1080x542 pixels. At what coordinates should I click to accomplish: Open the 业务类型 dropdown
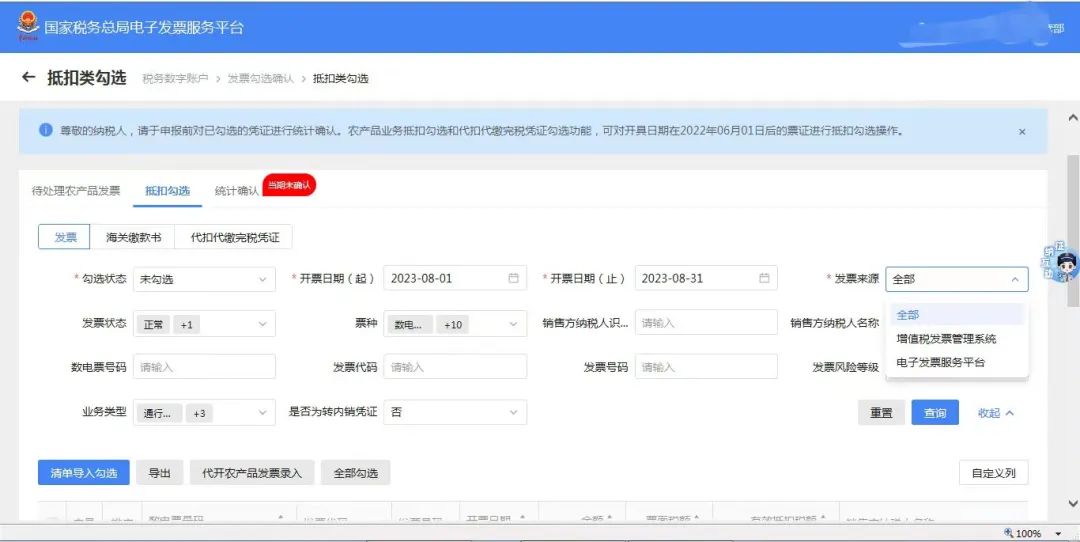click(204, 413)
